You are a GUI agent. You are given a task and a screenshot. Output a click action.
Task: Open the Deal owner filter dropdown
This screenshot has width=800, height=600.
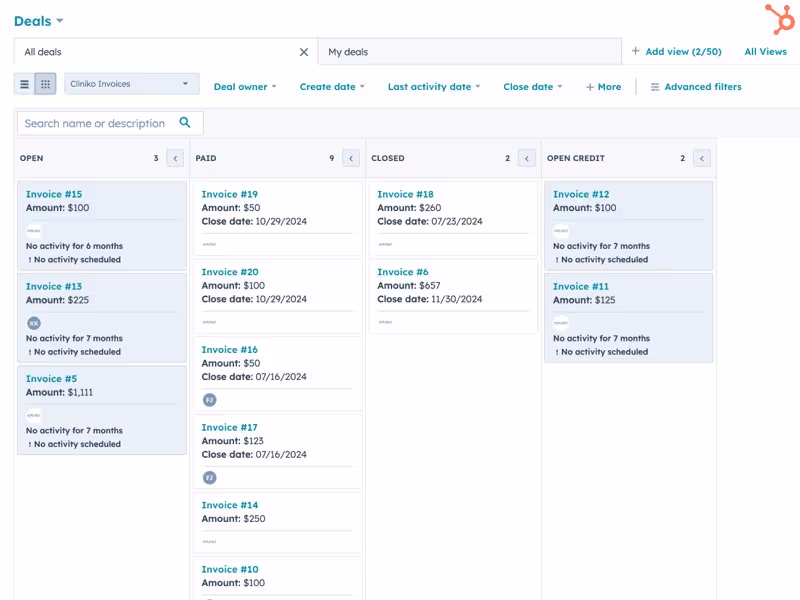click(x=244, y=87)
